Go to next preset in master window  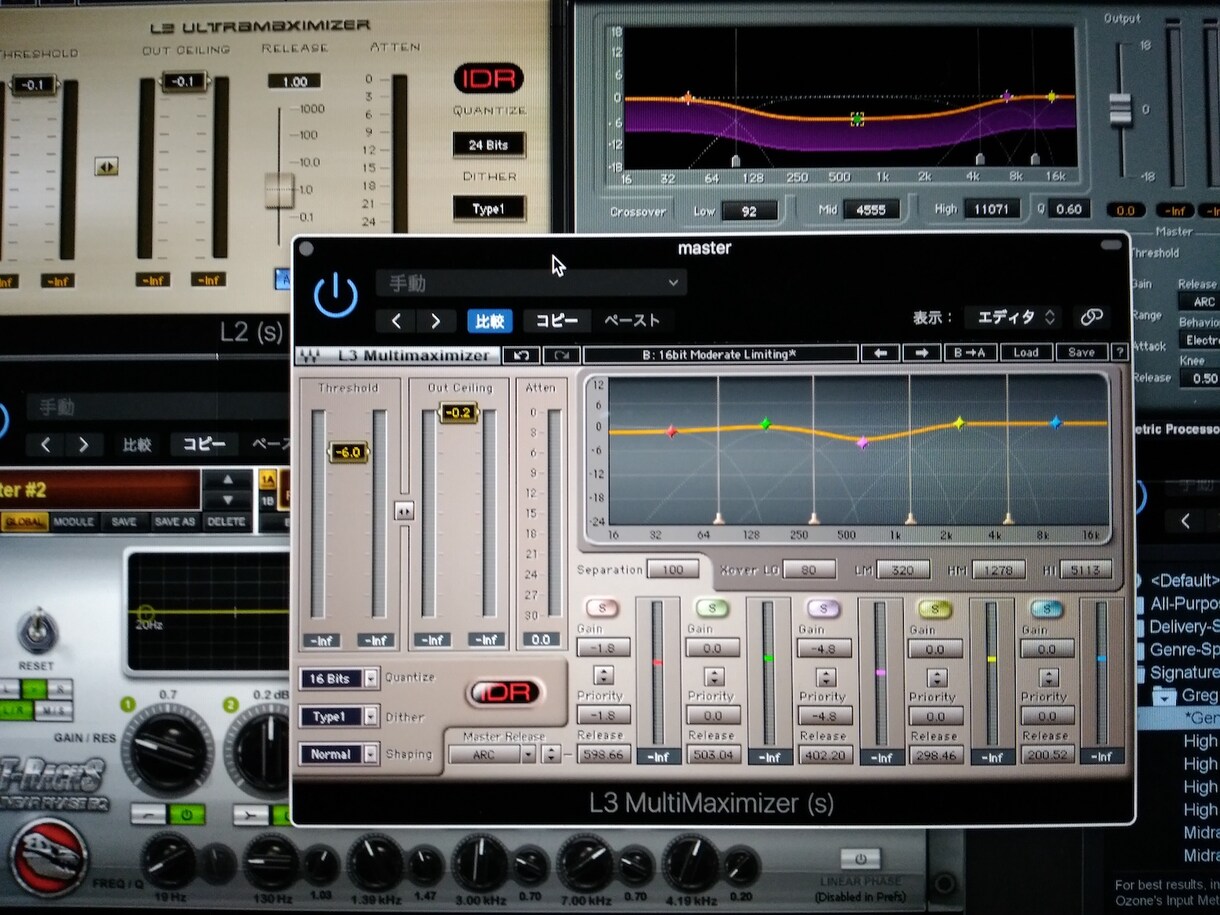pos(435,321)
